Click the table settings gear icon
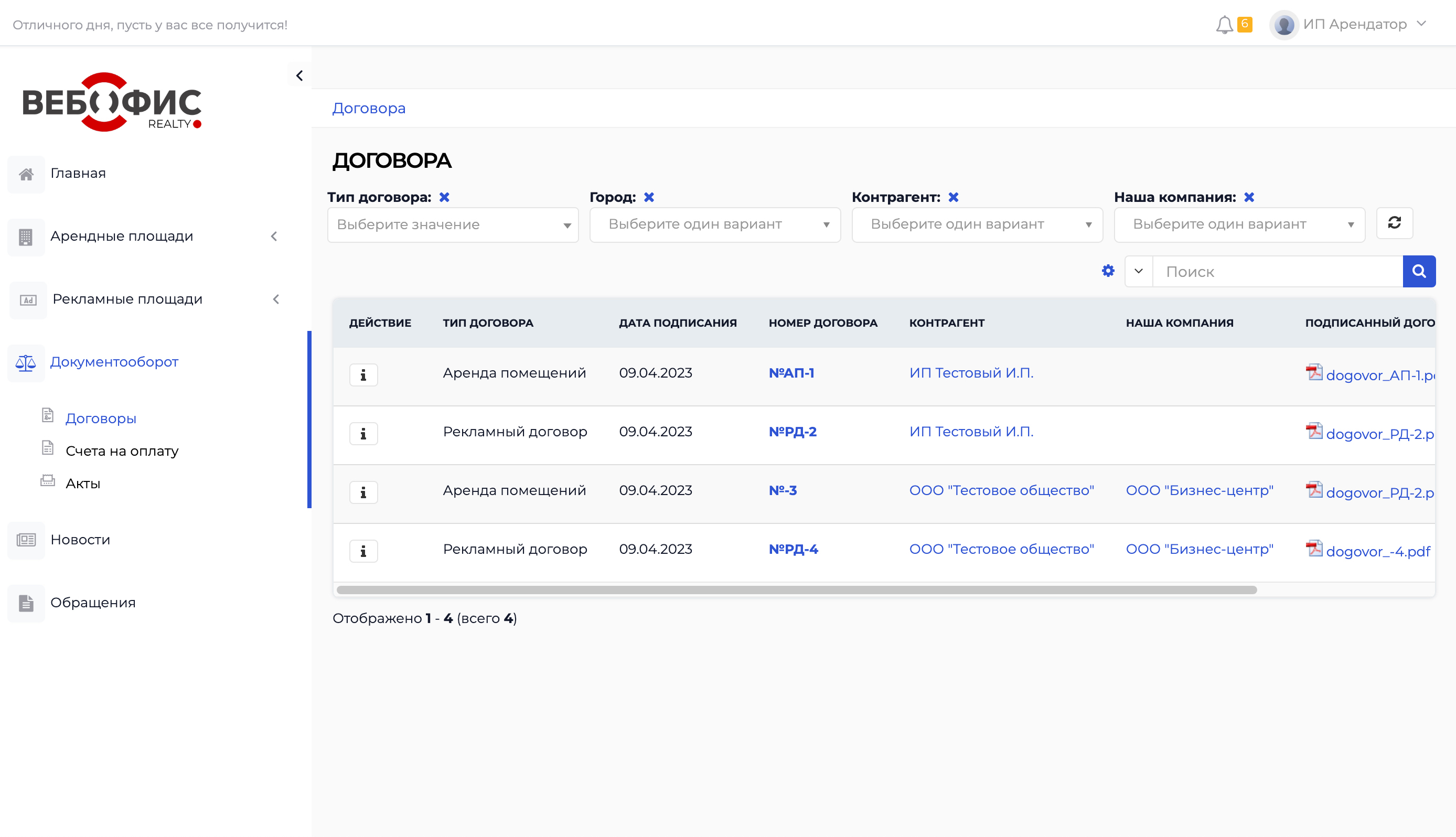Image resolution: width=1456 pixels, height=837 pixels. click(x=1107, y=270)
